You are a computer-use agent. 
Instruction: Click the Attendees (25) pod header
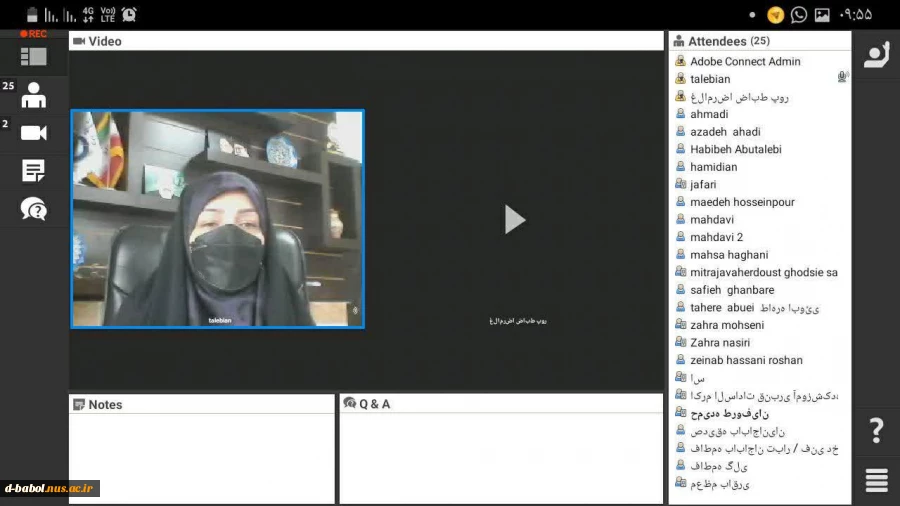click(x=759, y=41)
